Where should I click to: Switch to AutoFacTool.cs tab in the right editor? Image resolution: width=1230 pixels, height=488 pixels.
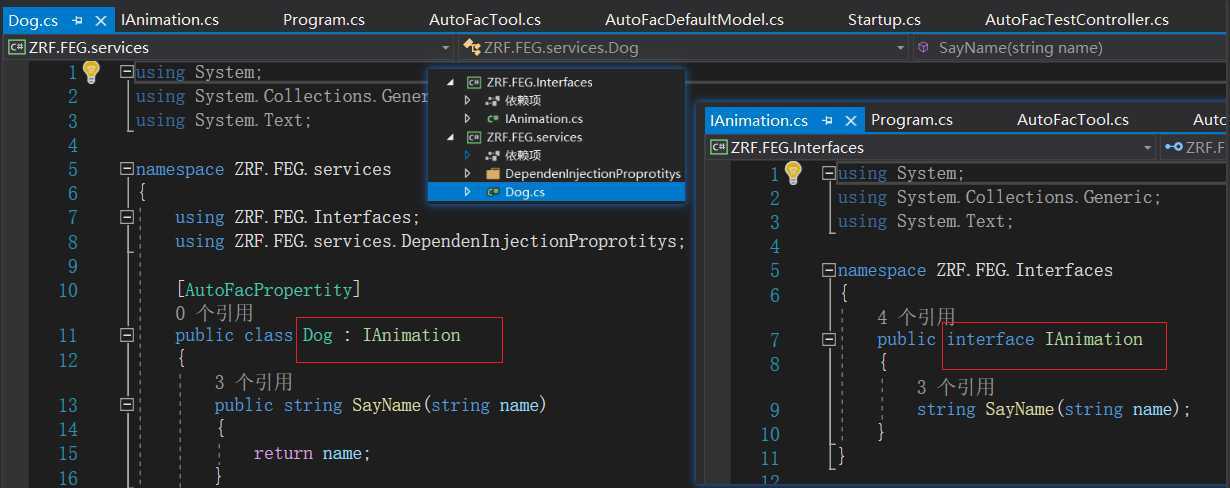1073,119
